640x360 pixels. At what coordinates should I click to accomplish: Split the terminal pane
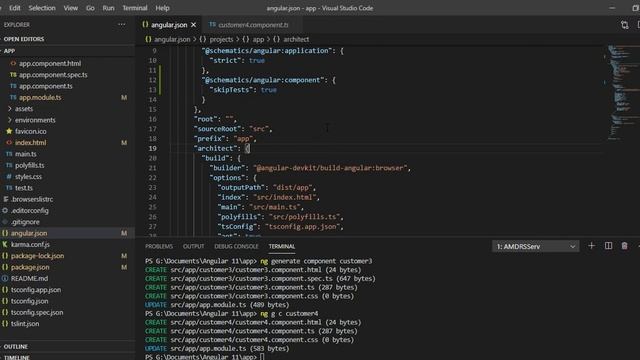608,246
